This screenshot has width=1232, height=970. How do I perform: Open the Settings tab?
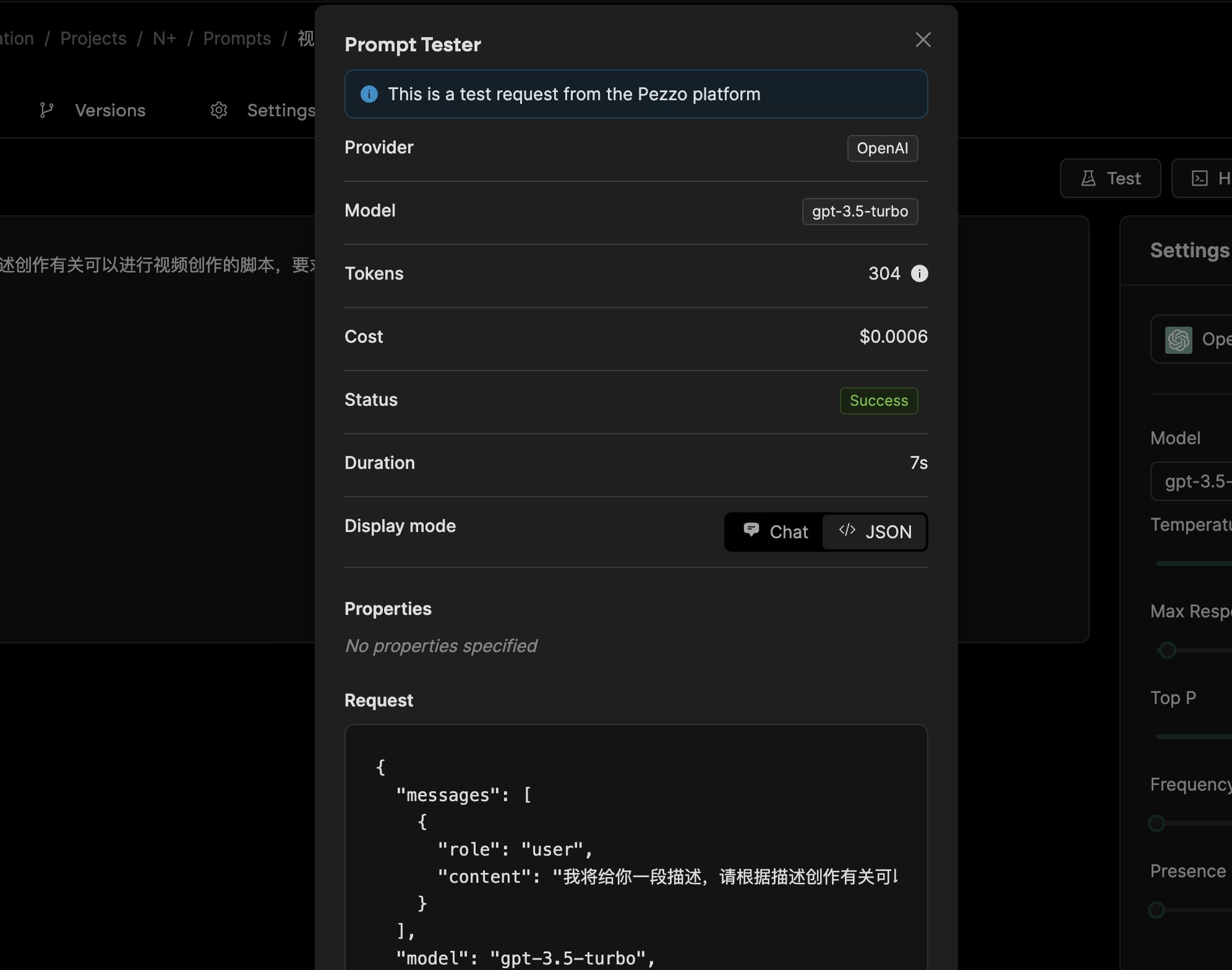pos(281,110)
